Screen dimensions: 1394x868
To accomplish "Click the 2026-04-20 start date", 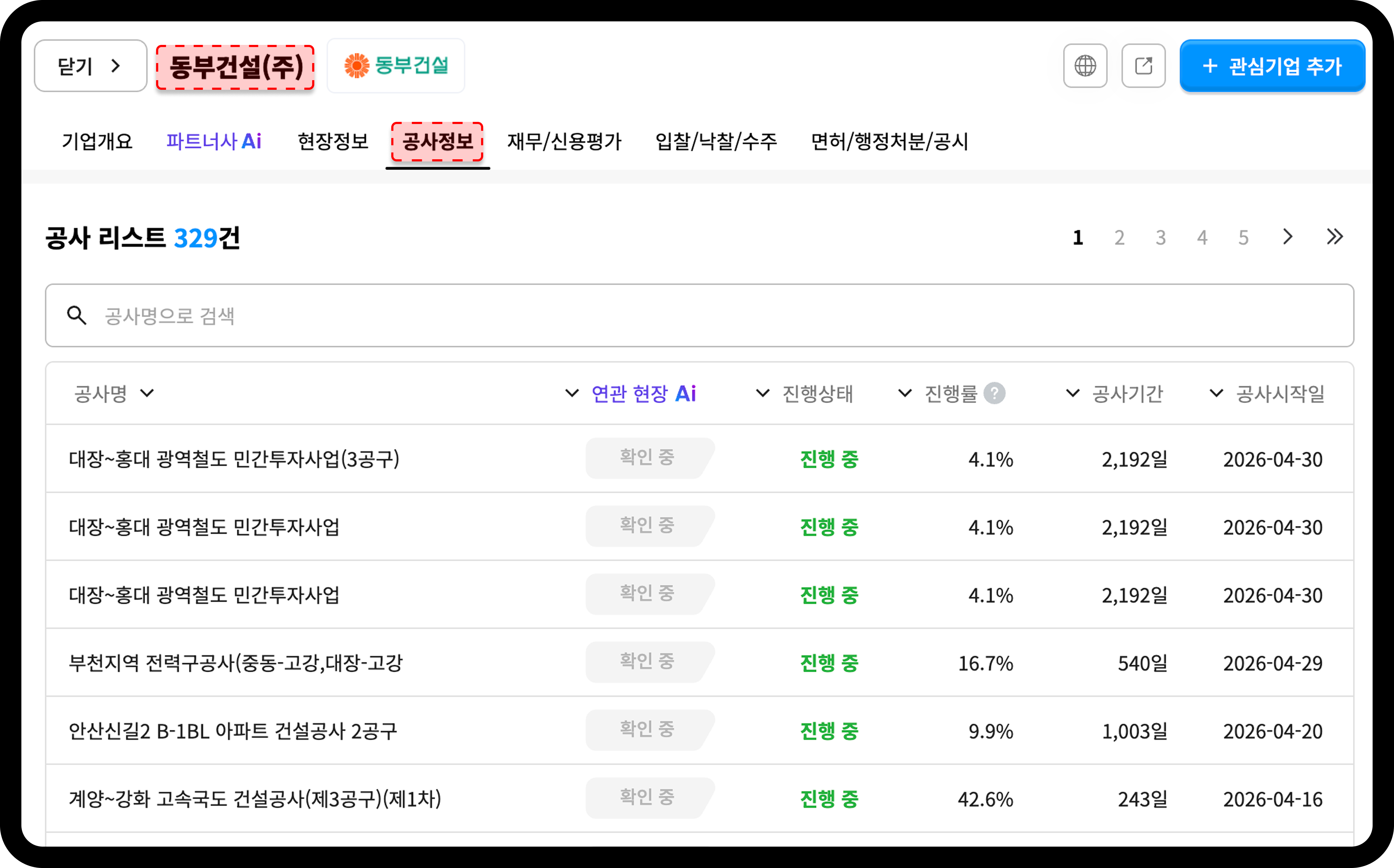I will [x=1273, y=732].
